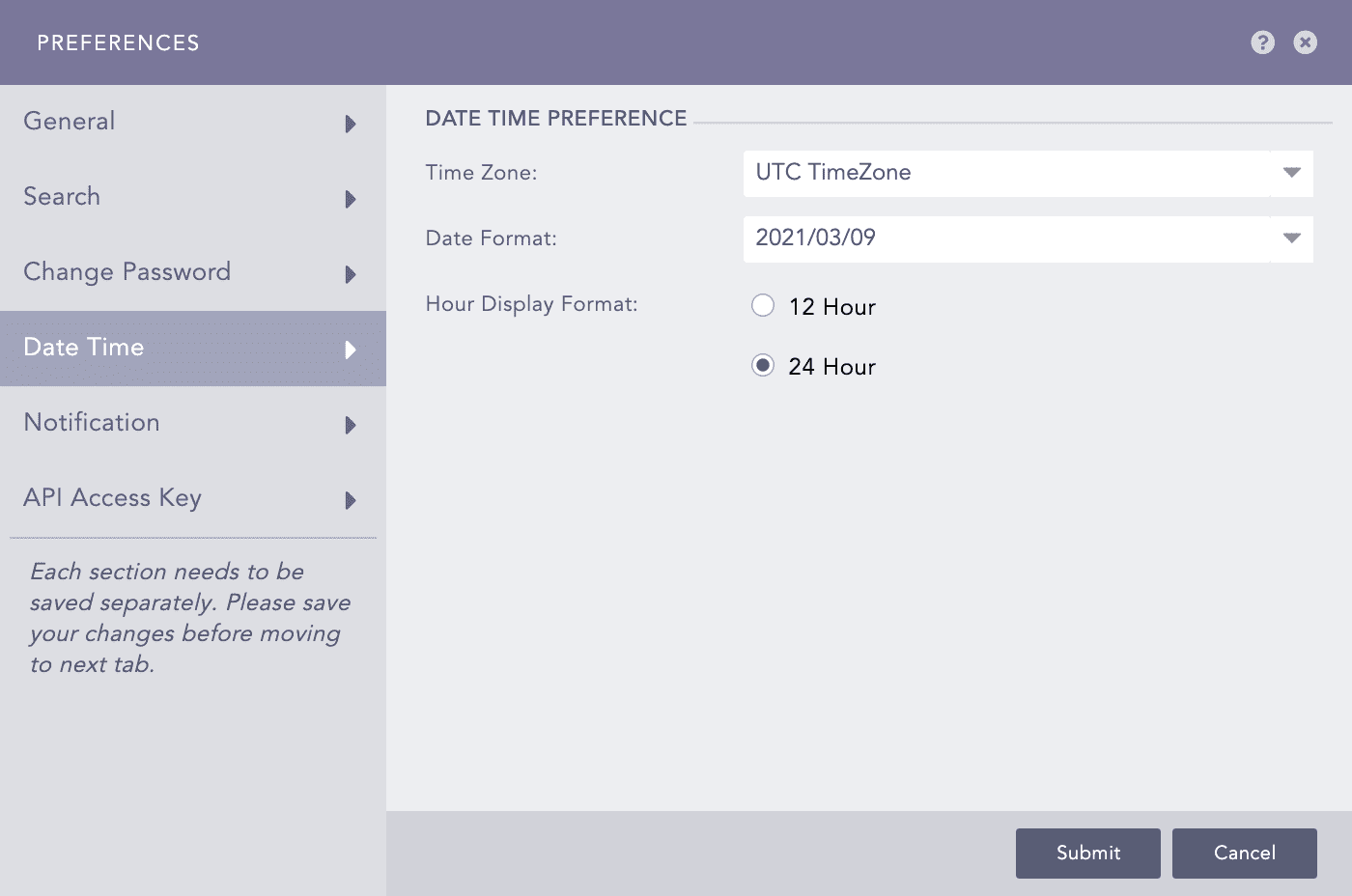This screenshot has width=1352, height=896.
Task: Click the arrow icon beside Change Password
Action: tap(351, 274)
